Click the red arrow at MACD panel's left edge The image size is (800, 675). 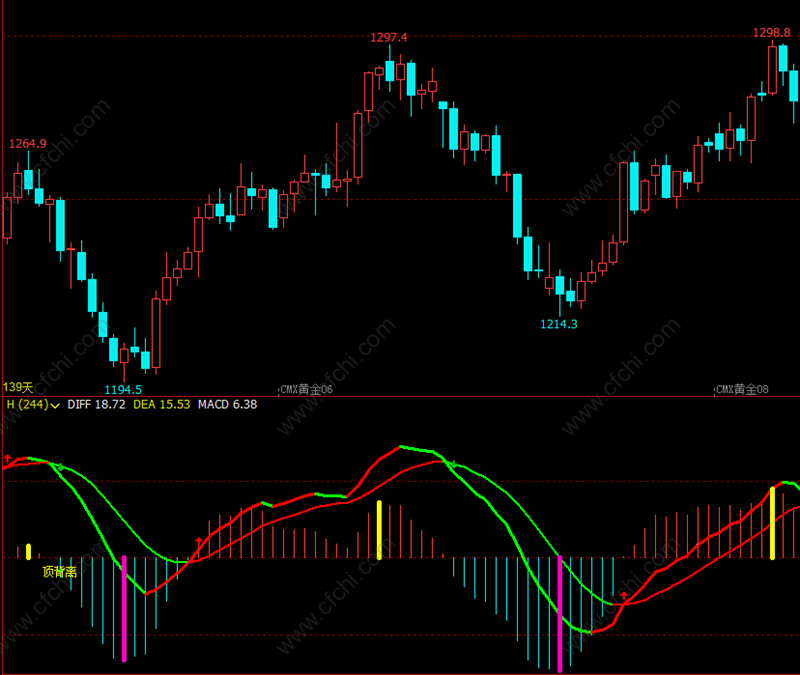[x=7, y=458]
